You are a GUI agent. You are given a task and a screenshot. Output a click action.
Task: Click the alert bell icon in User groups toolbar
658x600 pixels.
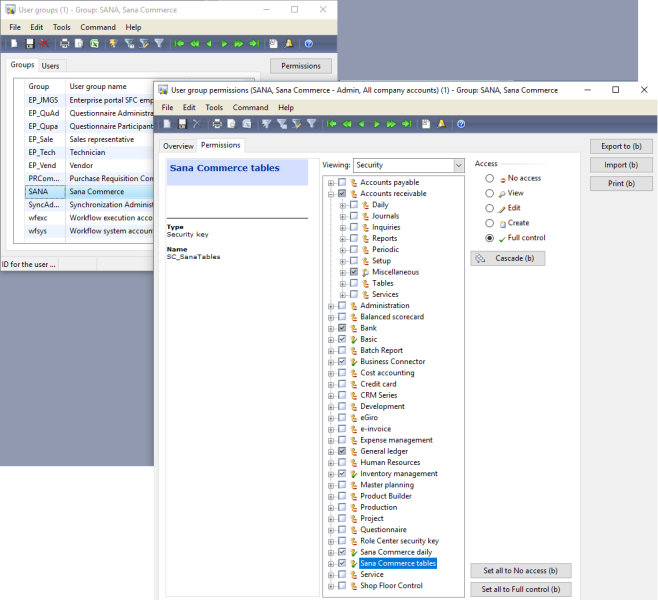(289, 43)
